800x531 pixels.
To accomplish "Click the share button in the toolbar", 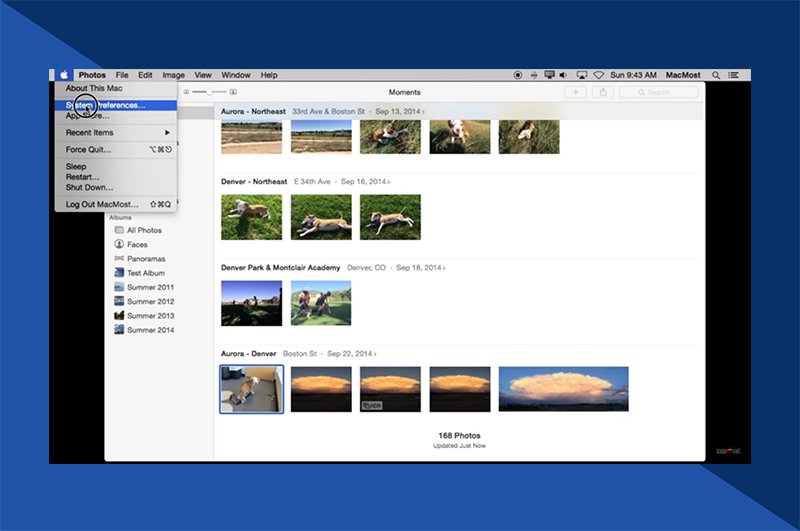I will coord(603,92).
